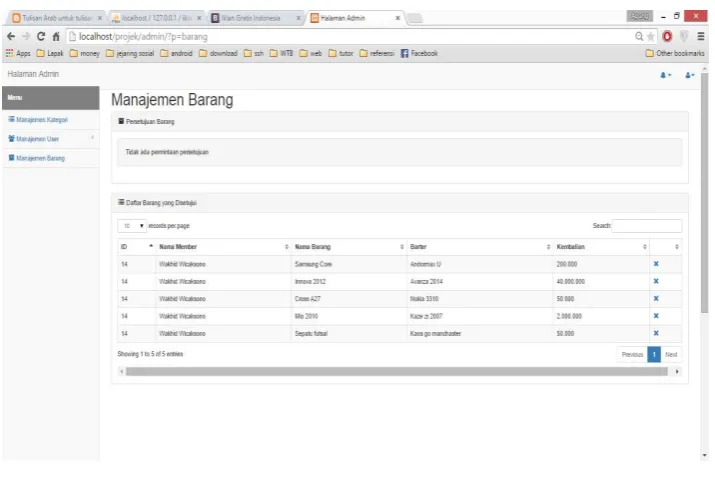This screenshot has height=484, width=715.
Task: Delete the Samsung Core row with X icon
Action: (x=656, y=264)
